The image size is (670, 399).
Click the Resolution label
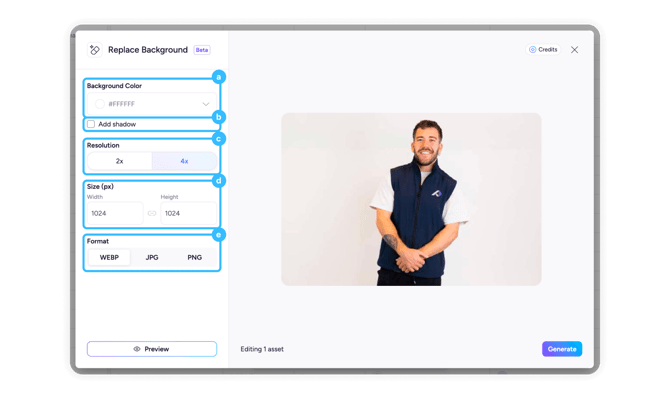[103, 145]
